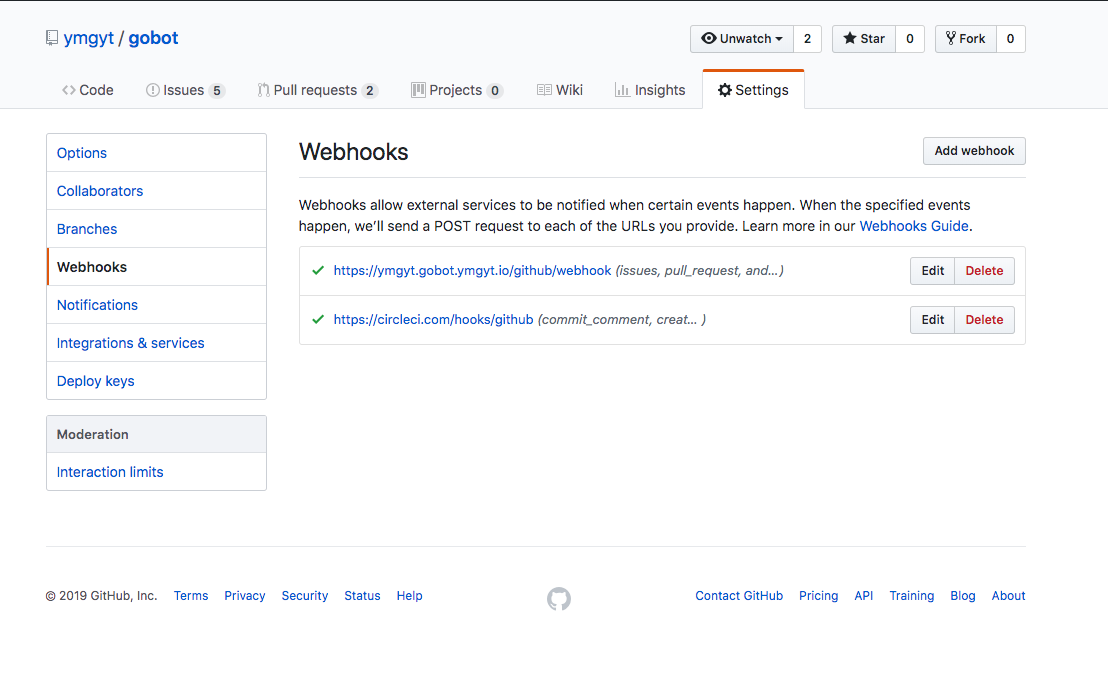Open Blog footer link
The width and height of the screenshot is (1108, 679).
[x=962, y=596]
